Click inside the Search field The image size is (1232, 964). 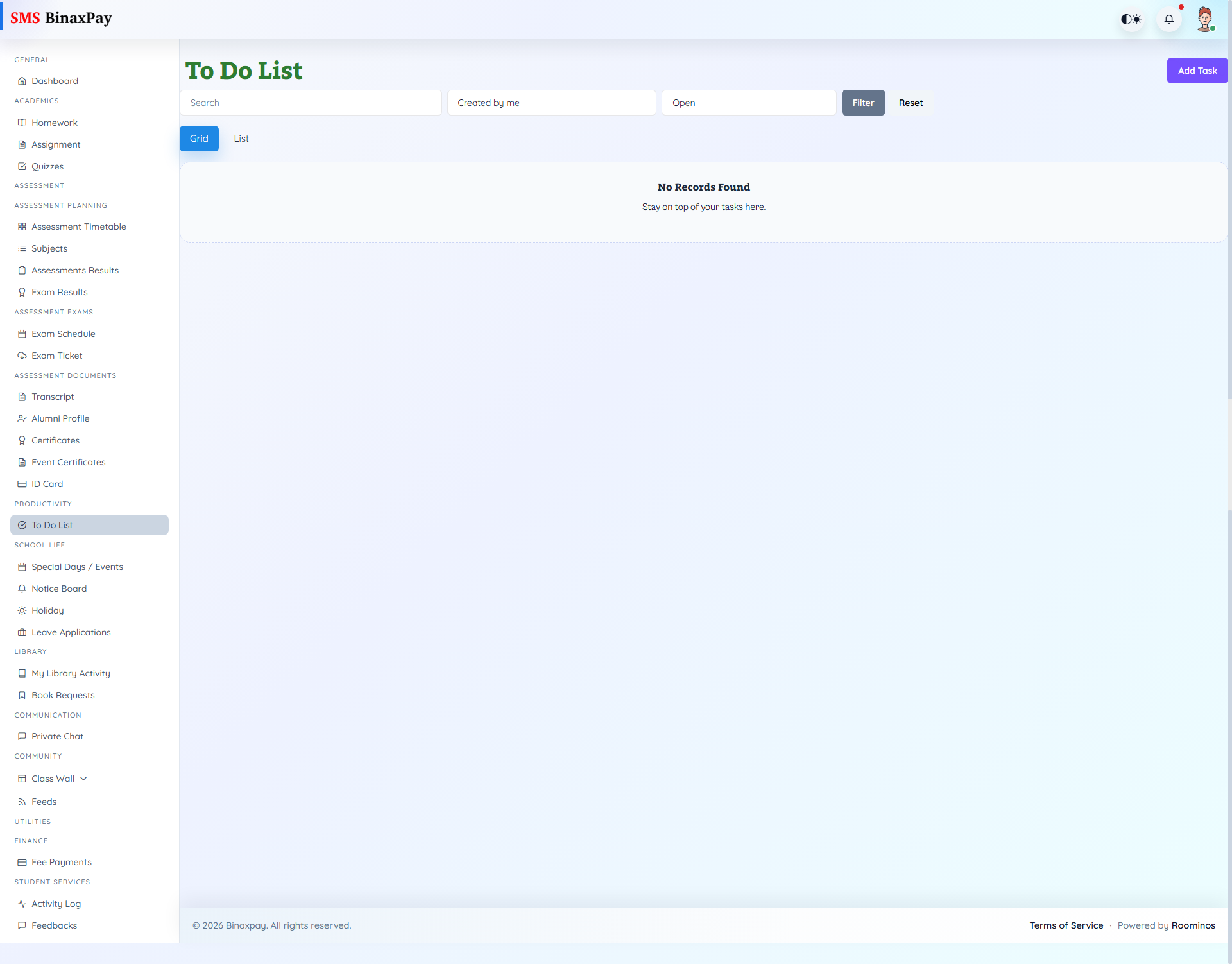pyautogui.click(x=311, y=103)
